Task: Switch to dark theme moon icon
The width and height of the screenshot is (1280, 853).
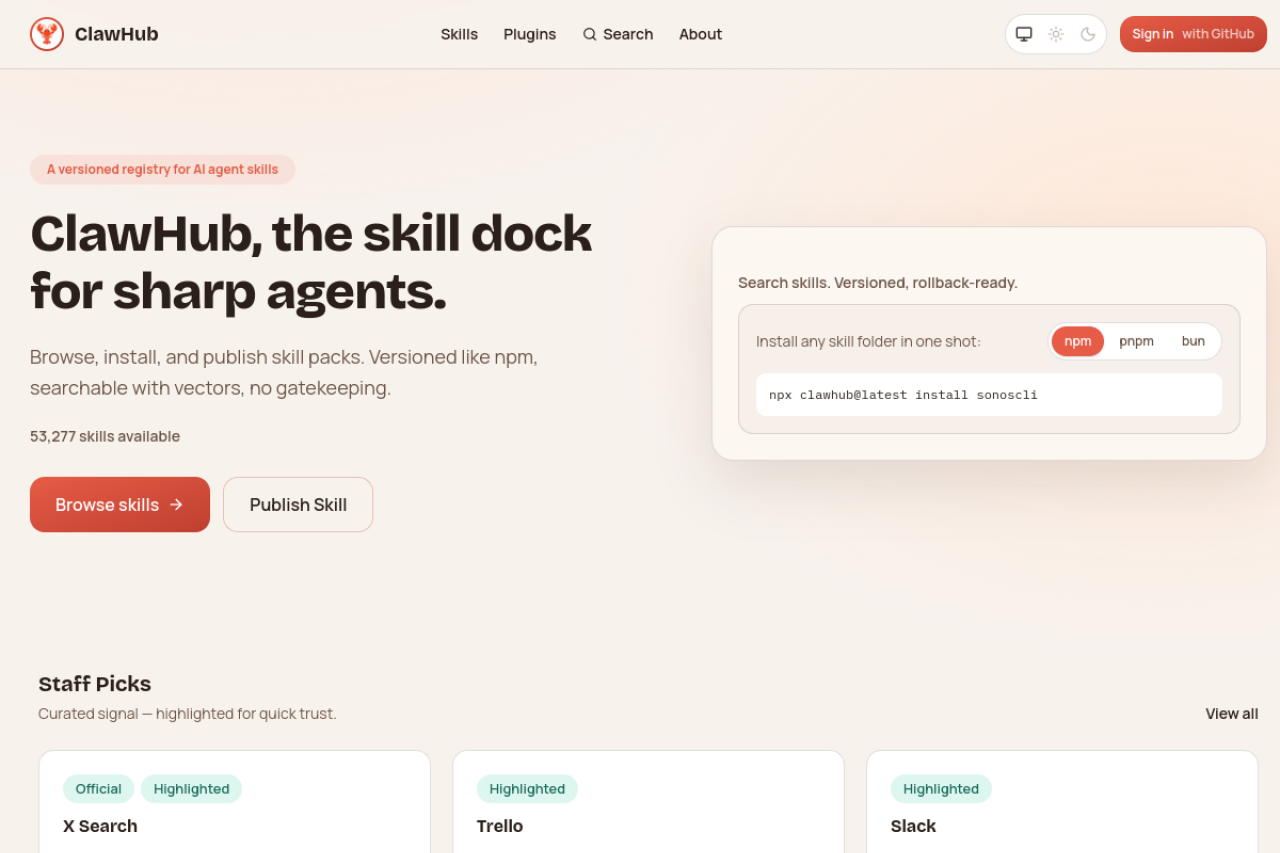Action: pyautogui.click(x=1088, y=34)
